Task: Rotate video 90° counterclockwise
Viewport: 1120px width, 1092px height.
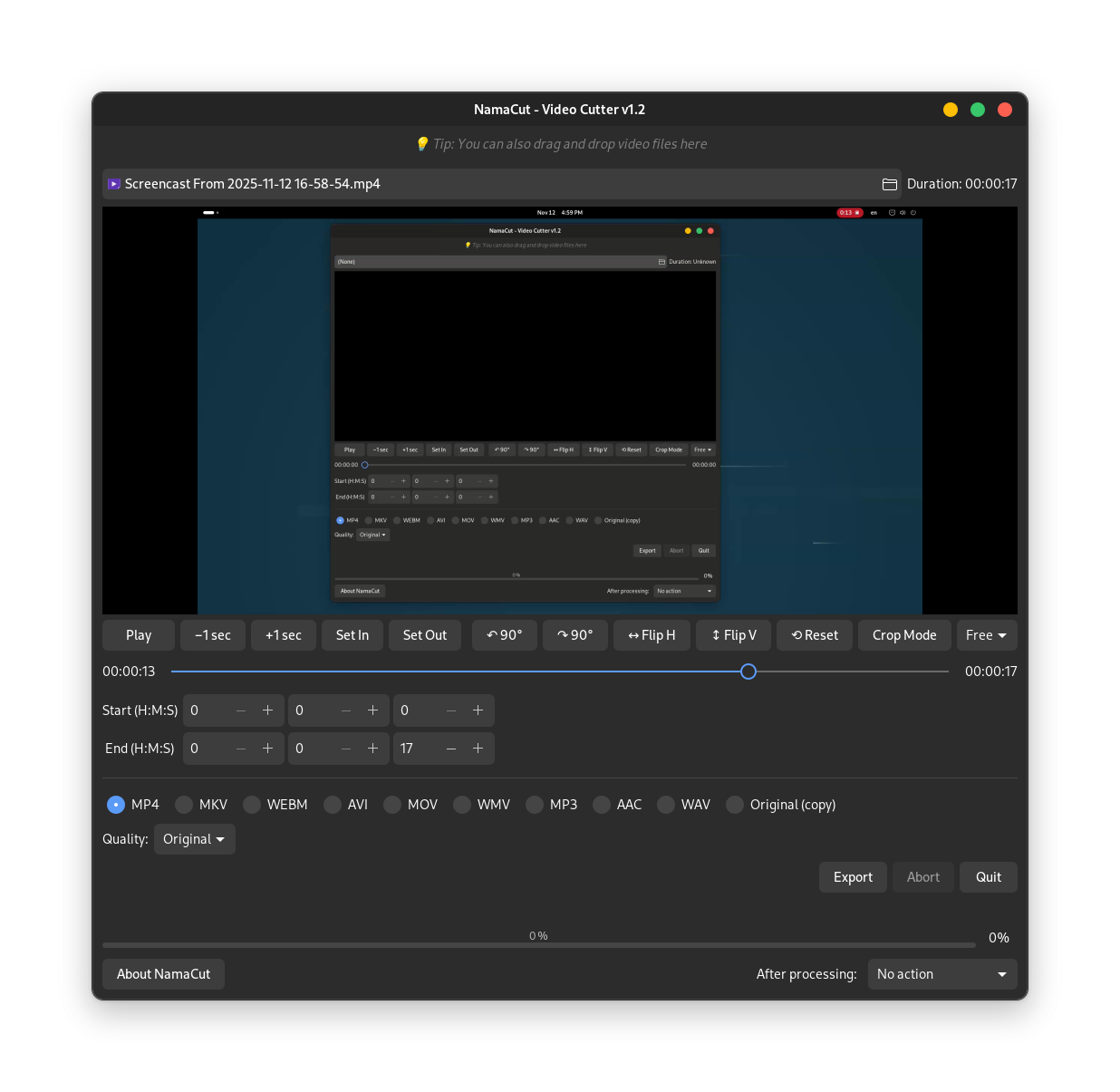Action: click(x=505, y=635)
